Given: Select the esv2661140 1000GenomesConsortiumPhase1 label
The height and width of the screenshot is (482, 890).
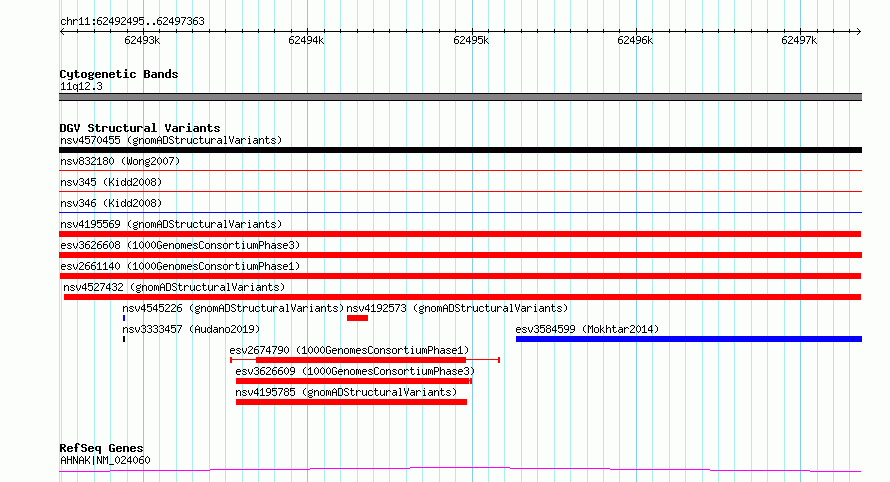Looking at the screenshot, I should coord(180,266).
